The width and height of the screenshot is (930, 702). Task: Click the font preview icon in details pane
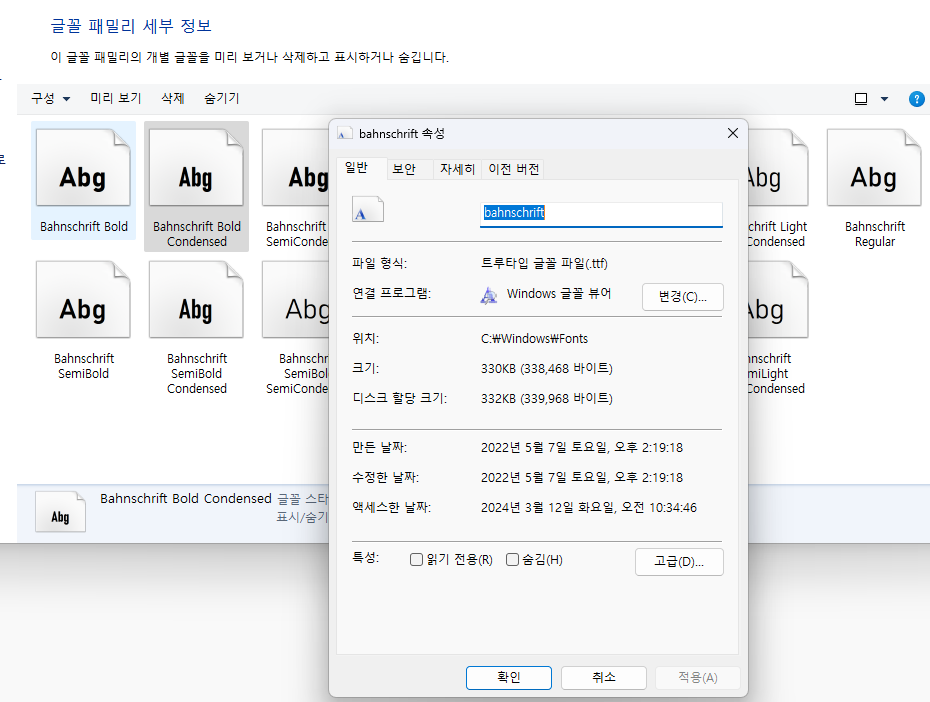click(x=60, y=511)
